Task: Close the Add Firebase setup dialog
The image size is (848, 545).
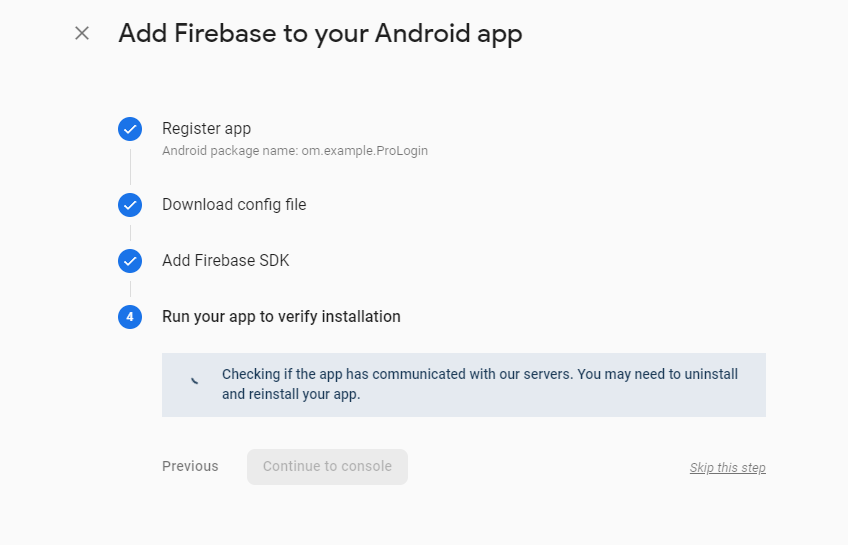Action: (82, 33)
